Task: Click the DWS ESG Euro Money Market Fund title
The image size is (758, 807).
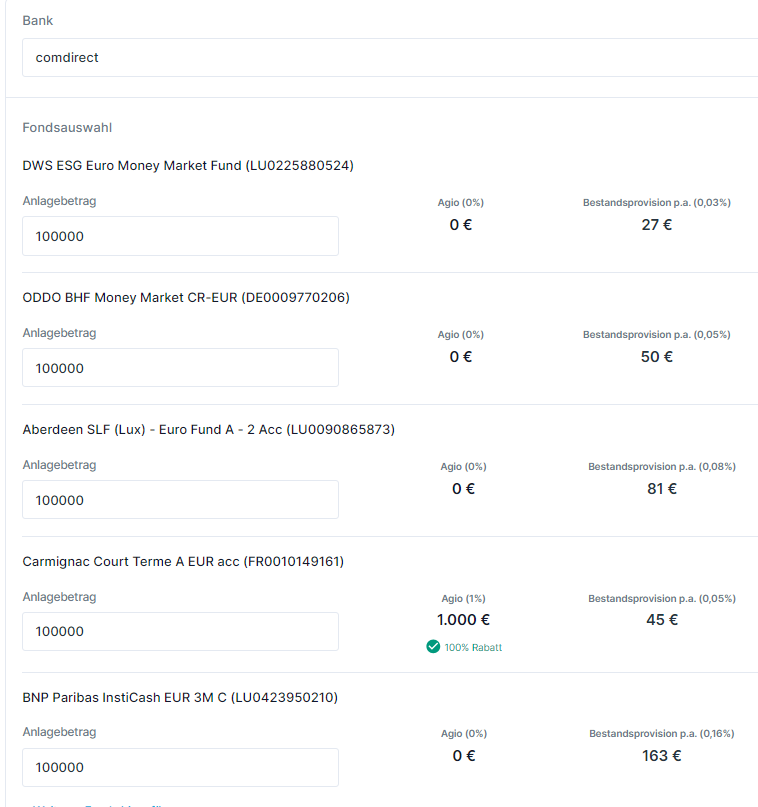Action: coord(188,166)
